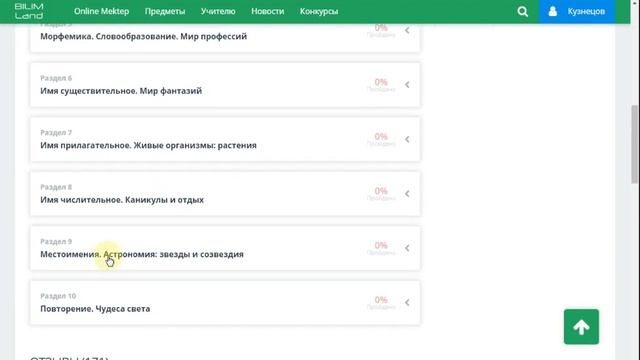Image resolution: width=640 pixels, height=360 pixels.
Task: Open the Конкурсы menu item
Action: click(x=319, y=11)
